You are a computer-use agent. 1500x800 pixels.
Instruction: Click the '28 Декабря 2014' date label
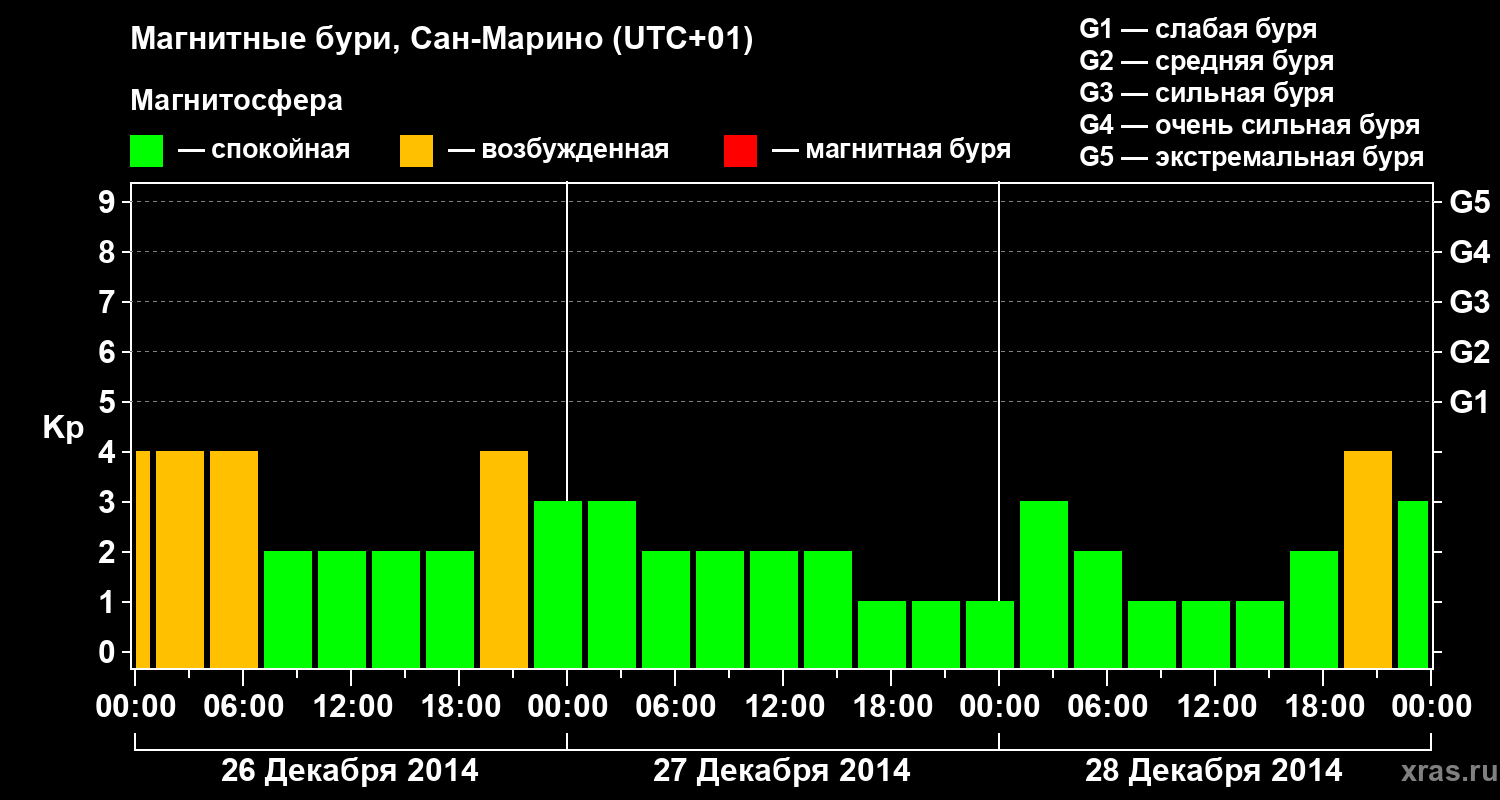(x=1214, y=771)
